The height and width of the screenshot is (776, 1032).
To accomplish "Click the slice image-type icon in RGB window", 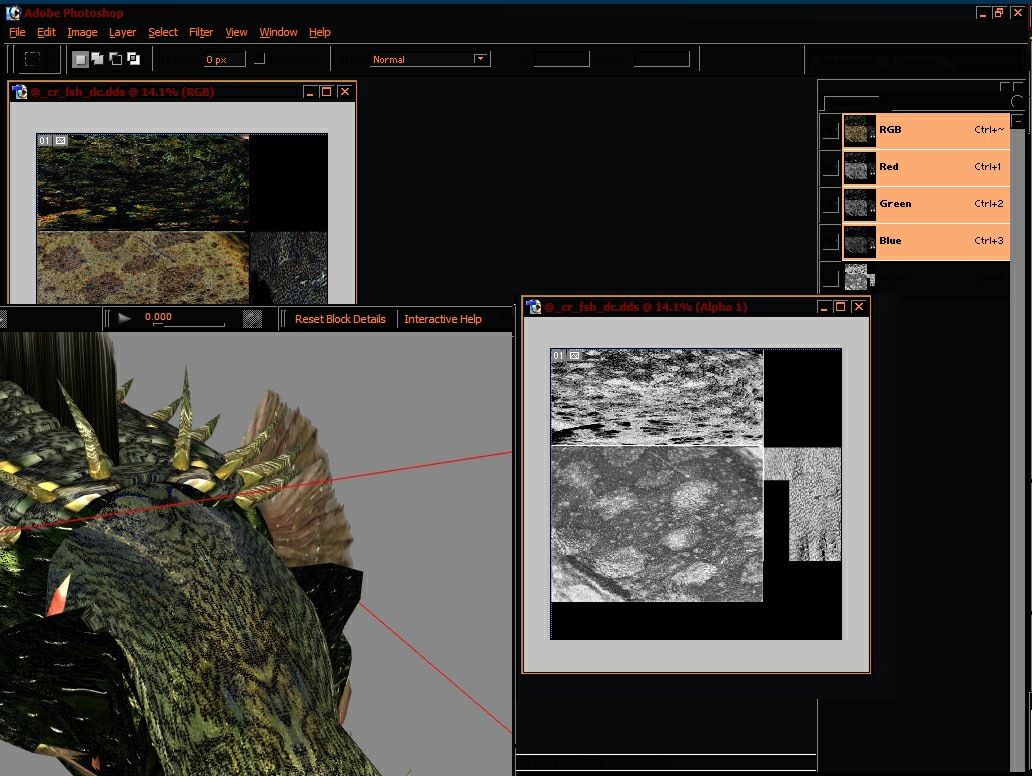I will click(61, 140).
